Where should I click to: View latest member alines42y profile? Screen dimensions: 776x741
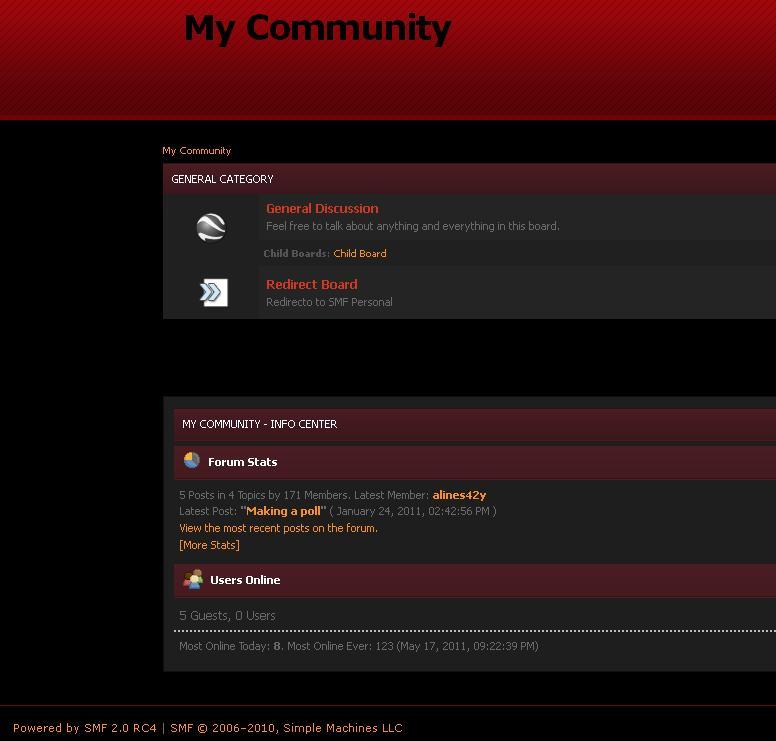459,495
